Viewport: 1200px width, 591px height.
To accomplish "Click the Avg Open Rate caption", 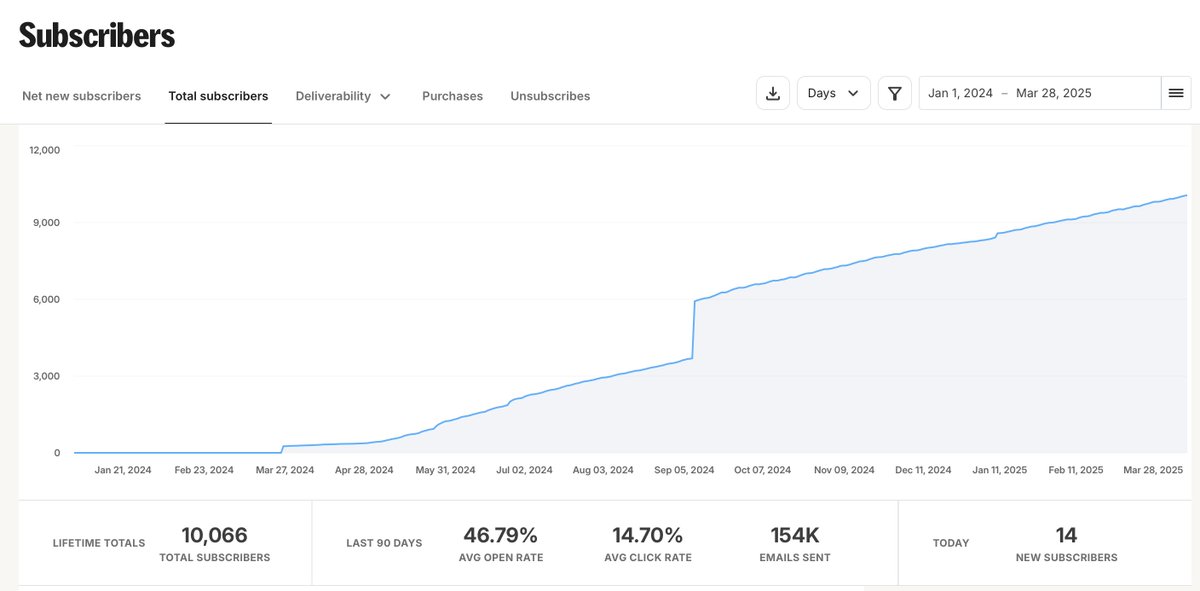I will point(503,558).
